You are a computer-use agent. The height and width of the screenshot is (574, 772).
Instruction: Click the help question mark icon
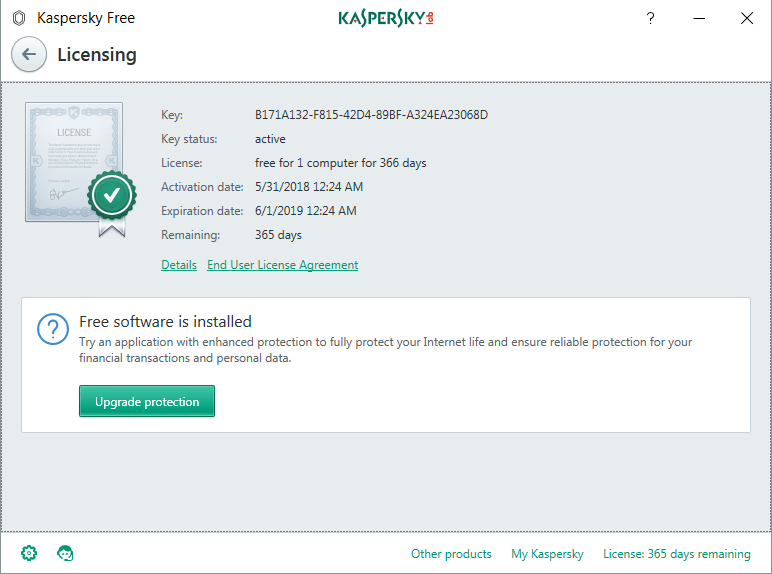[x=650, y=18]
